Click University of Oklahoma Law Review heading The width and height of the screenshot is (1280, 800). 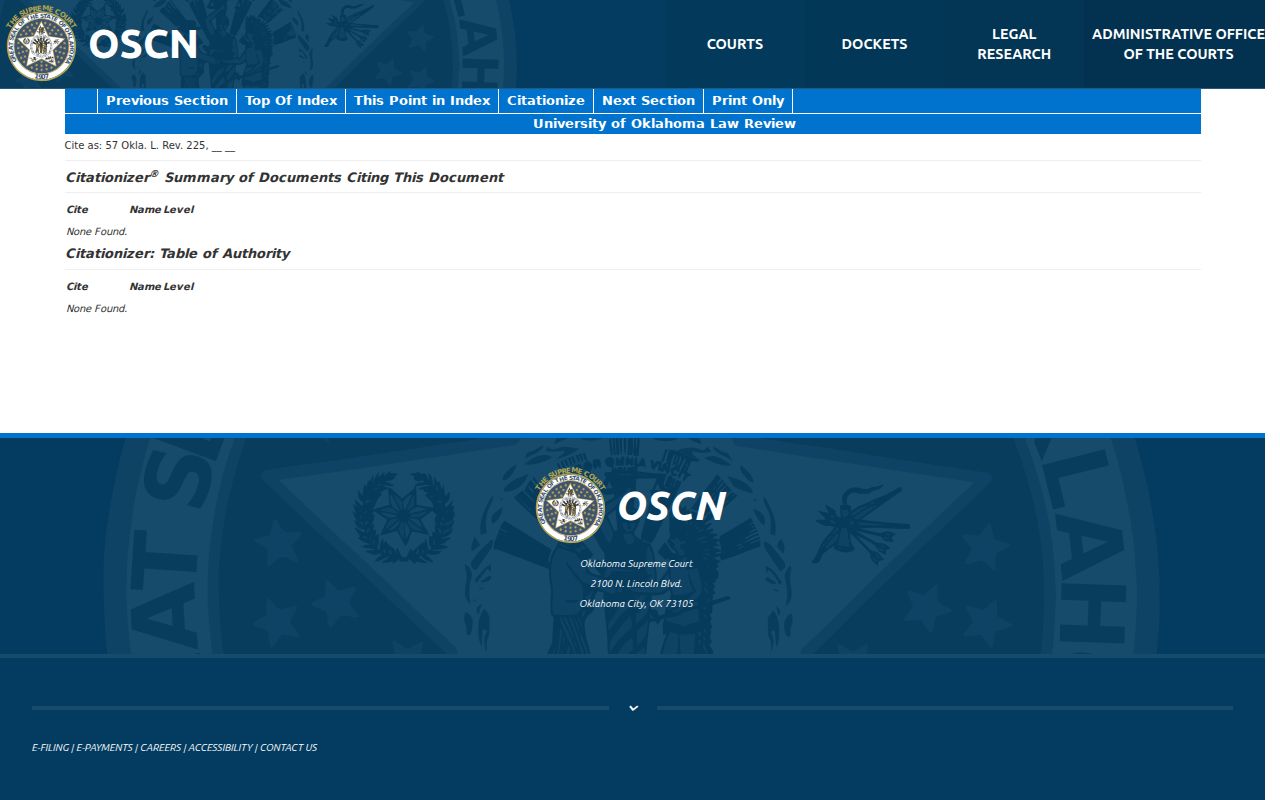tap(664, 124)
